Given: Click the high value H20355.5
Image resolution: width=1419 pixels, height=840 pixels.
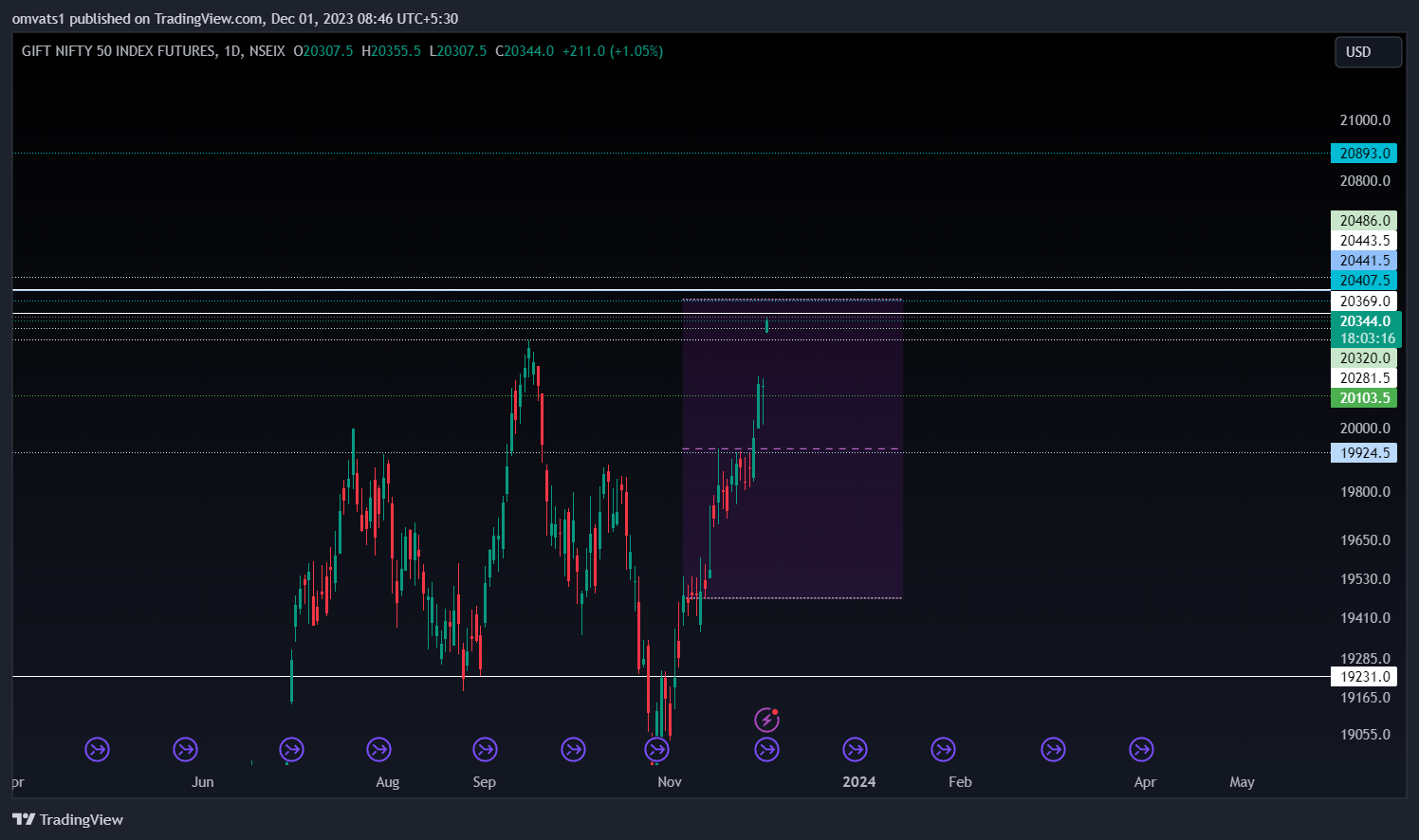Looking at the screenshot, I should (x=391, y=51).
